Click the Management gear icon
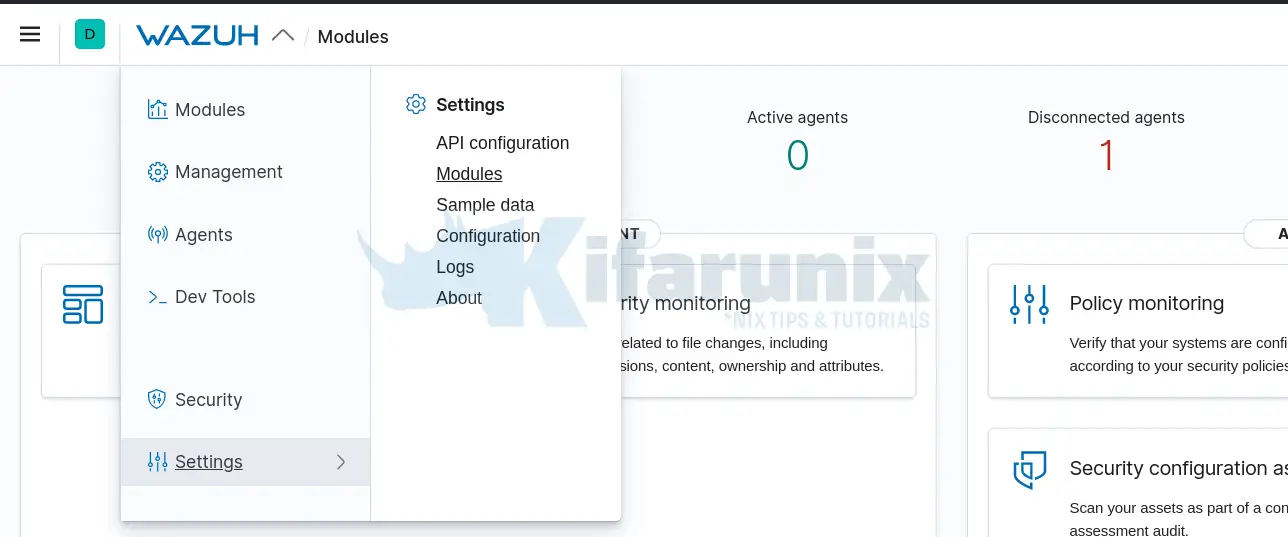The width and height of the screenshot is (1288, 537). click(x=157, y=172)
